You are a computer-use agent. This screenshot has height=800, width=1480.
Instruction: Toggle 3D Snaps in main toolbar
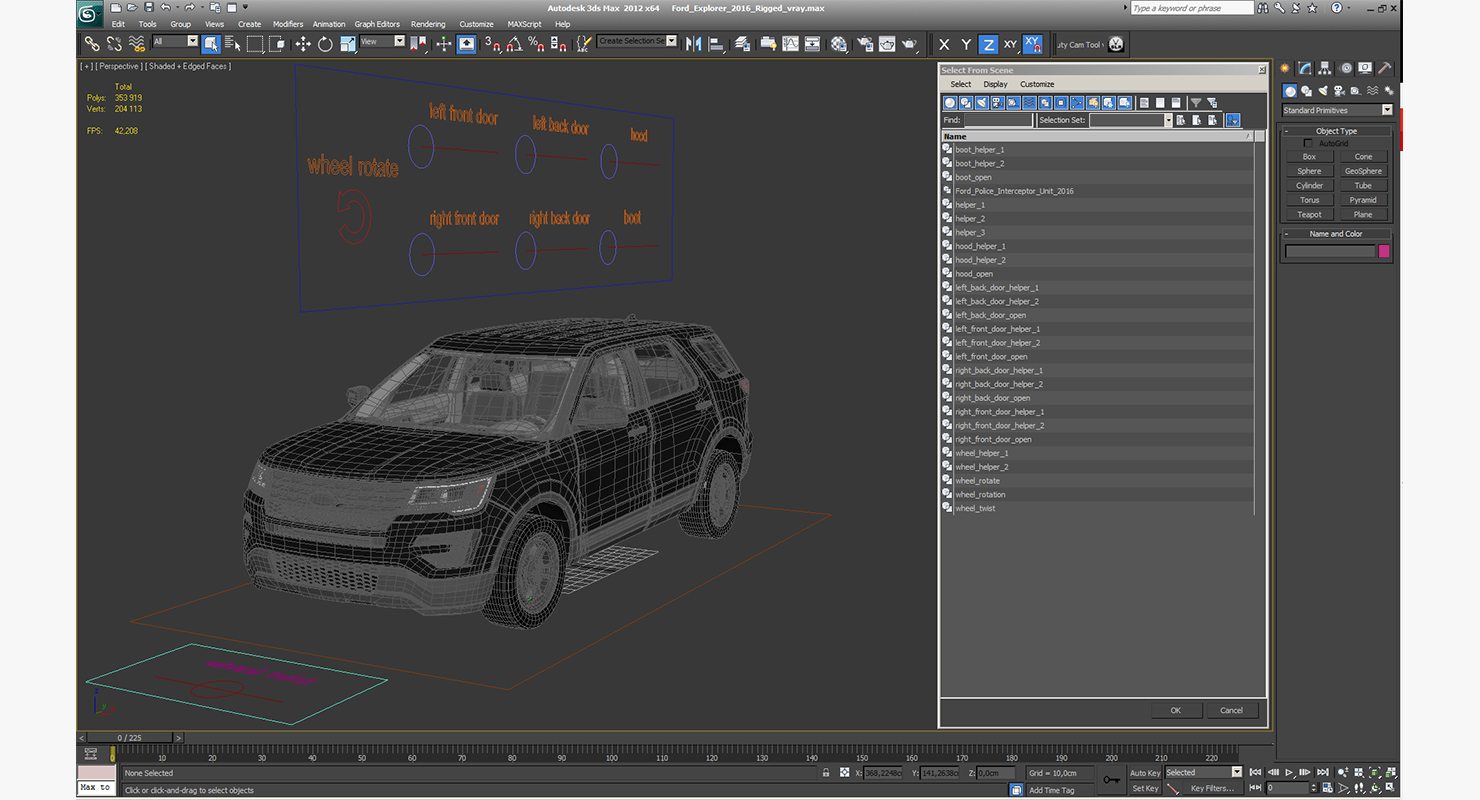coord(491,44)
